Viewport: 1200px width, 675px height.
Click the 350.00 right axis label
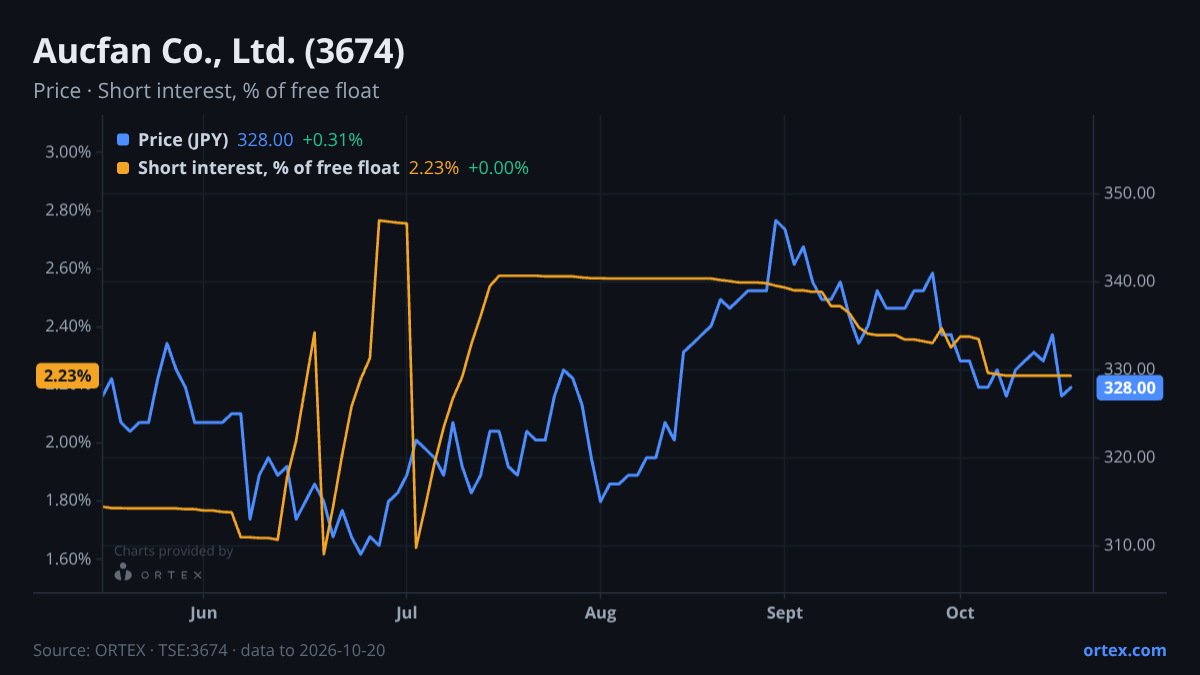coord(1130,193)
